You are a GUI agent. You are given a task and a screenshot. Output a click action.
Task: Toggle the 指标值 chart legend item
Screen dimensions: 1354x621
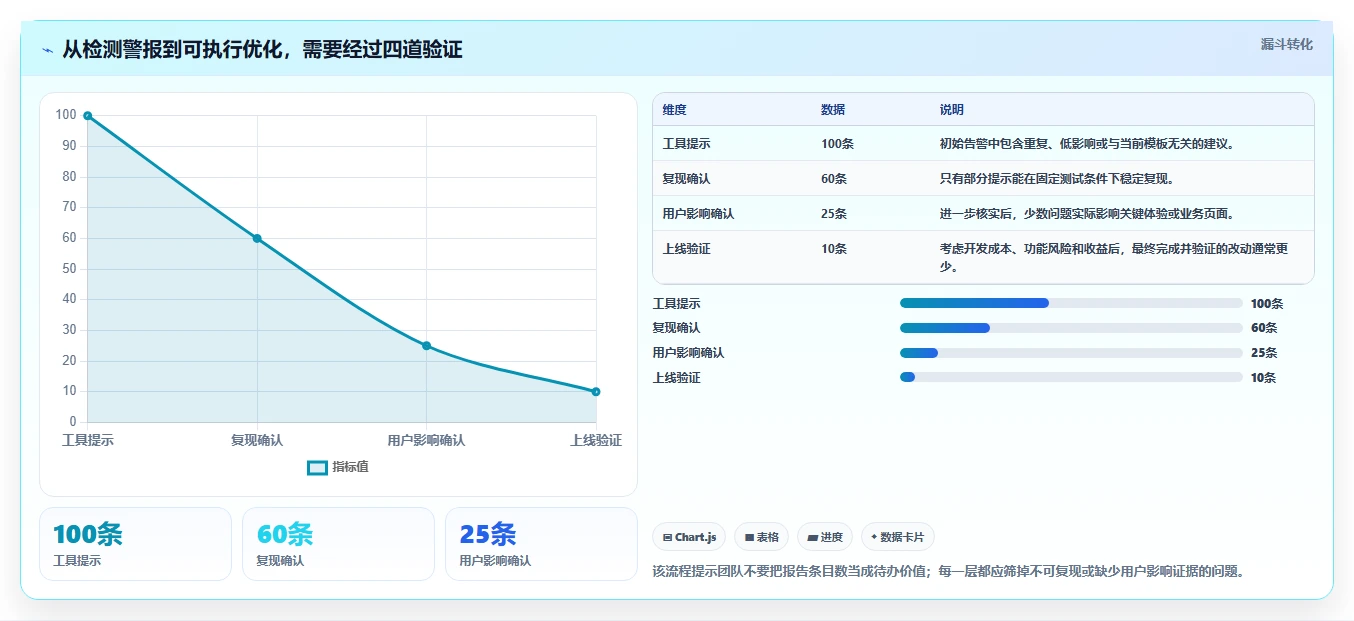click(x=338, y=467)
